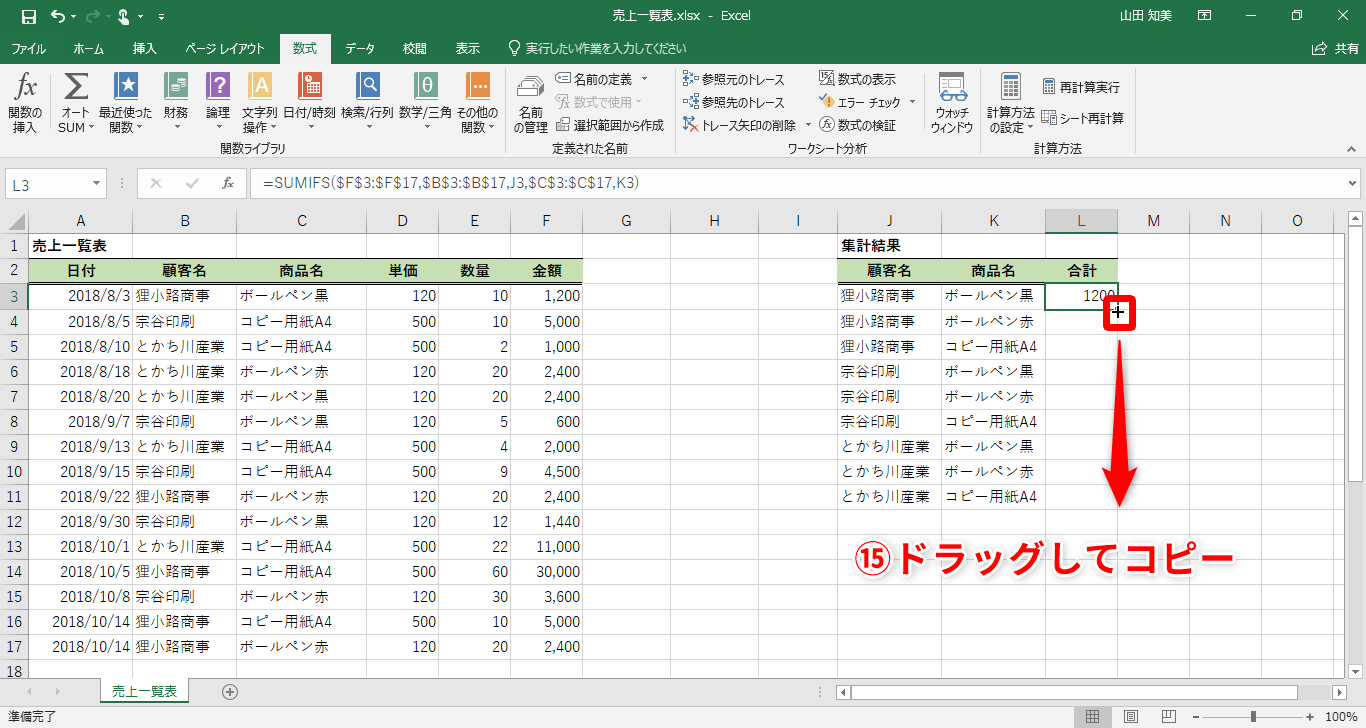Open Recently Used functions (最近使った関数)

[125, 103]
